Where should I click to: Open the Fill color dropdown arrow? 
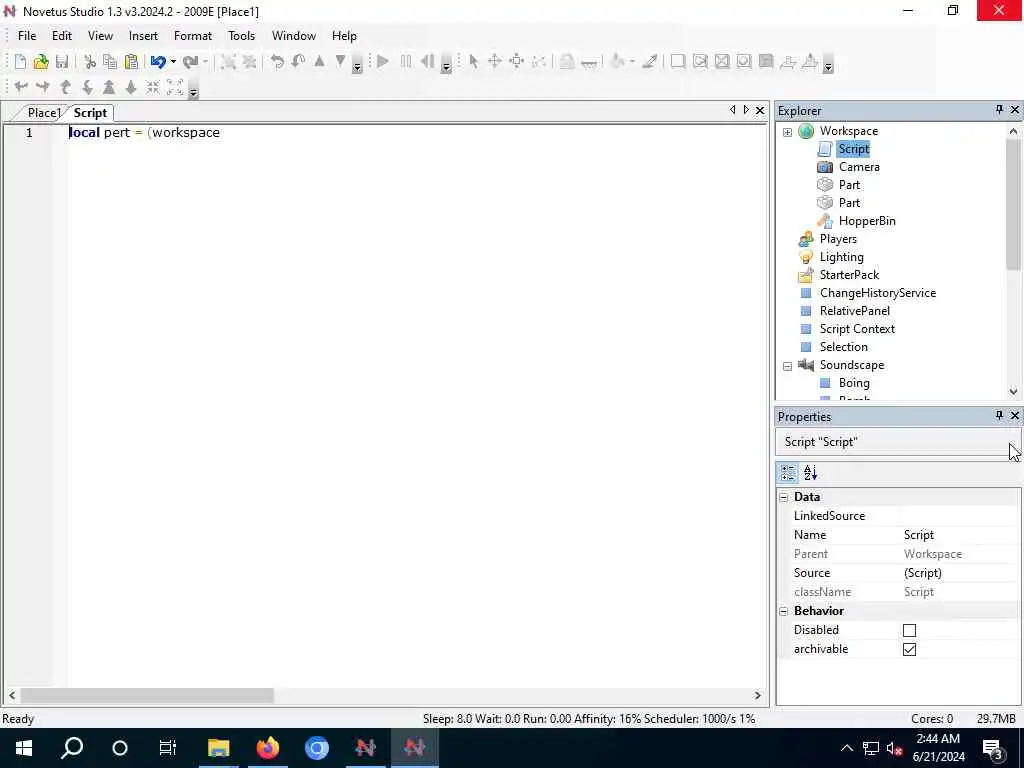click(x=632, y=62)
